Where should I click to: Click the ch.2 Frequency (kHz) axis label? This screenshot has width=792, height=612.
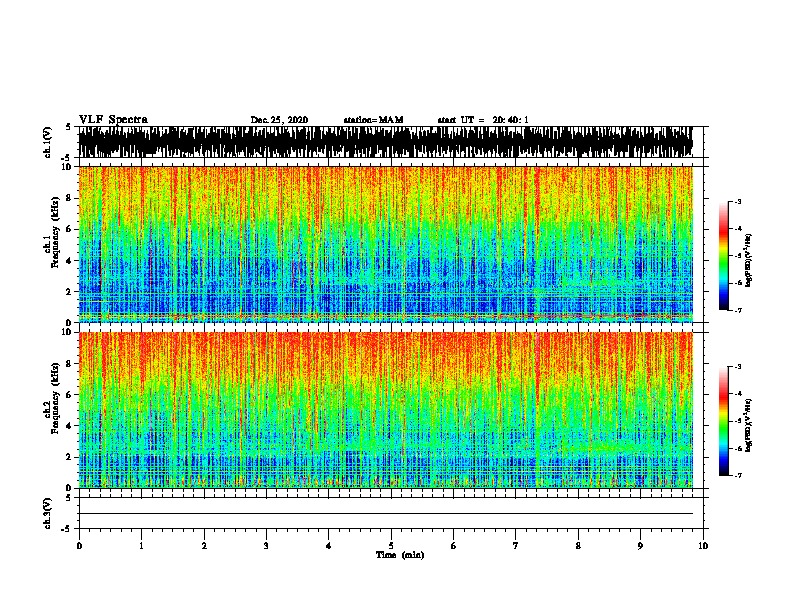pyautogui.click(x=52, y=398)
